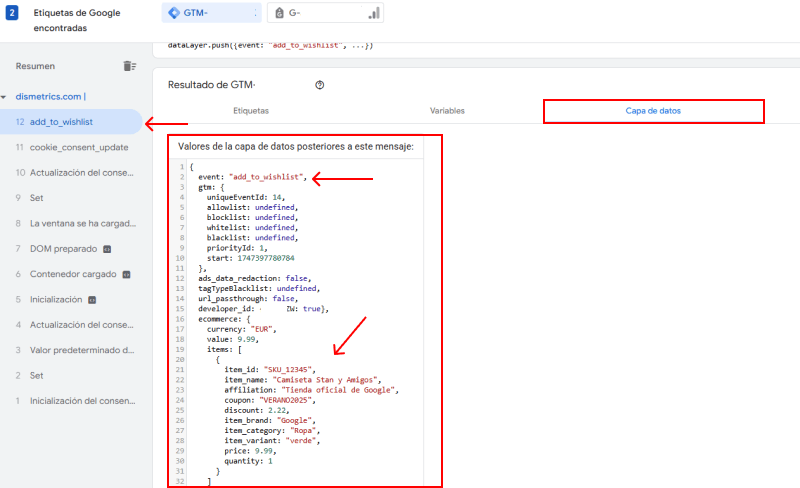
Task: Collapse the dismetrics.com event tree
Action: 4,97
